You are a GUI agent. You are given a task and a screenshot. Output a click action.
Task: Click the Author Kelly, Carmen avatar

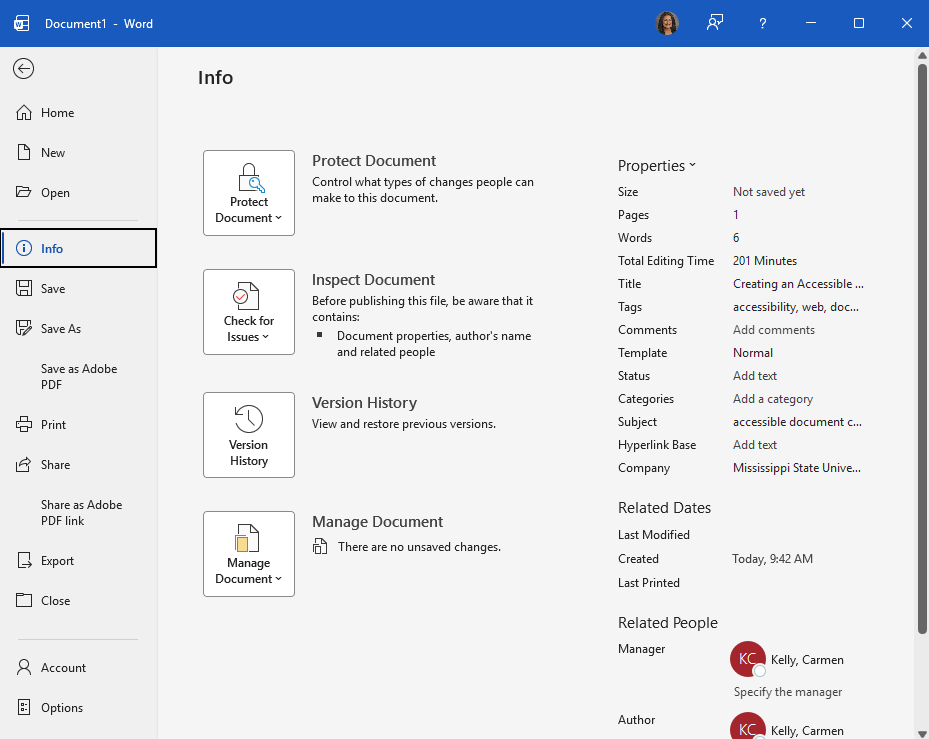(x=748, y=726)
